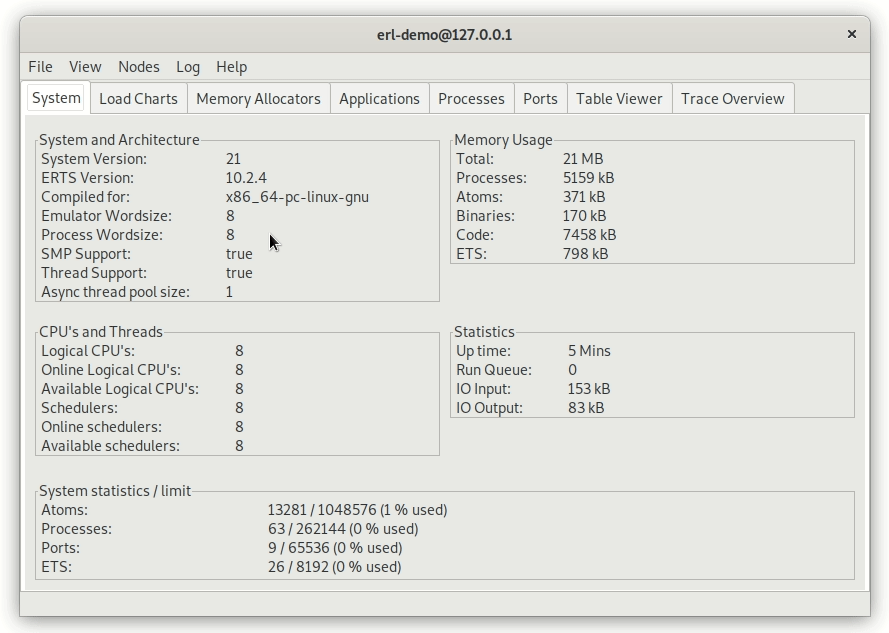The width and height of the screenshot is (889, 633).
Task: Switch to the Memory Allocators tab
Action: click(x=259, y=99)
